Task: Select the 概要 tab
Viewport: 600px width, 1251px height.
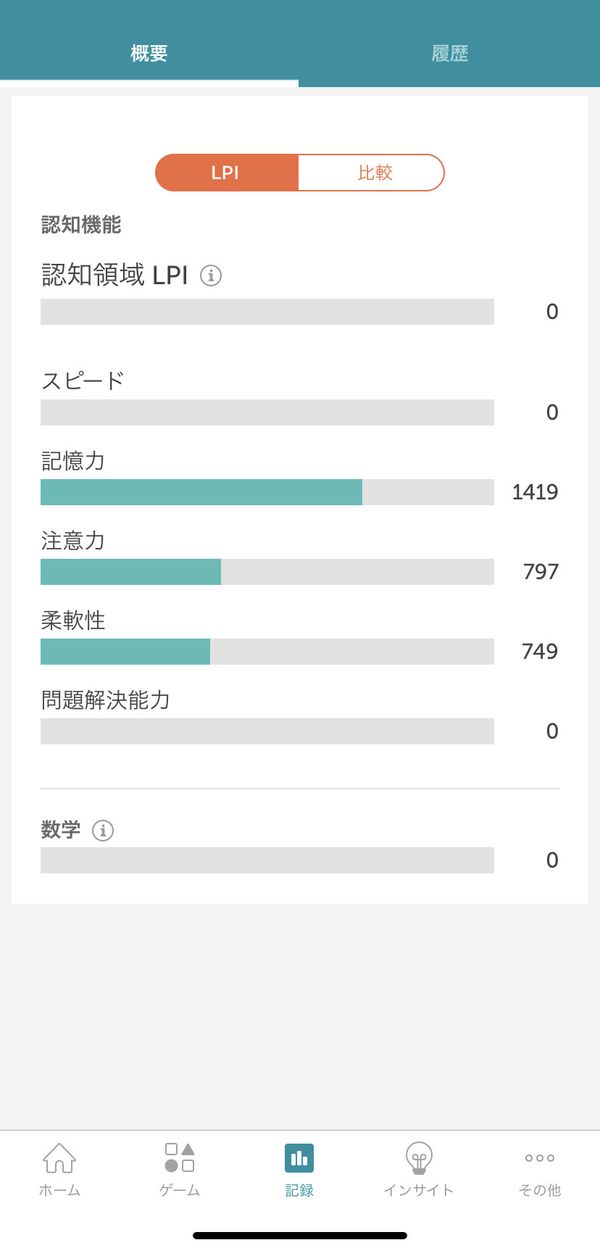Action: (x=149, y=53)
